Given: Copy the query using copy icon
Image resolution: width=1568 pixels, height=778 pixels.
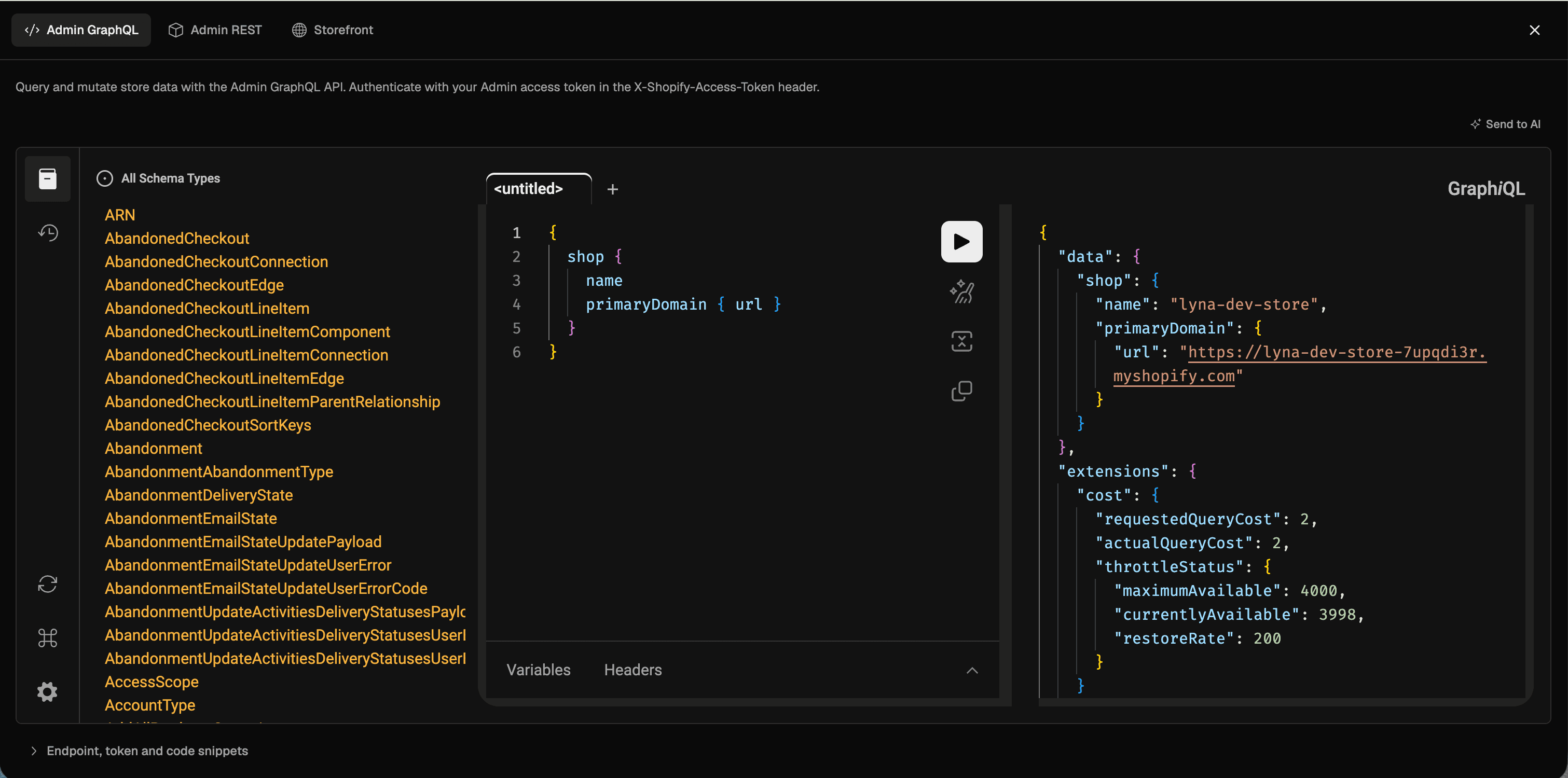Looking at the screenshot, I should click(x=962, y=391).
